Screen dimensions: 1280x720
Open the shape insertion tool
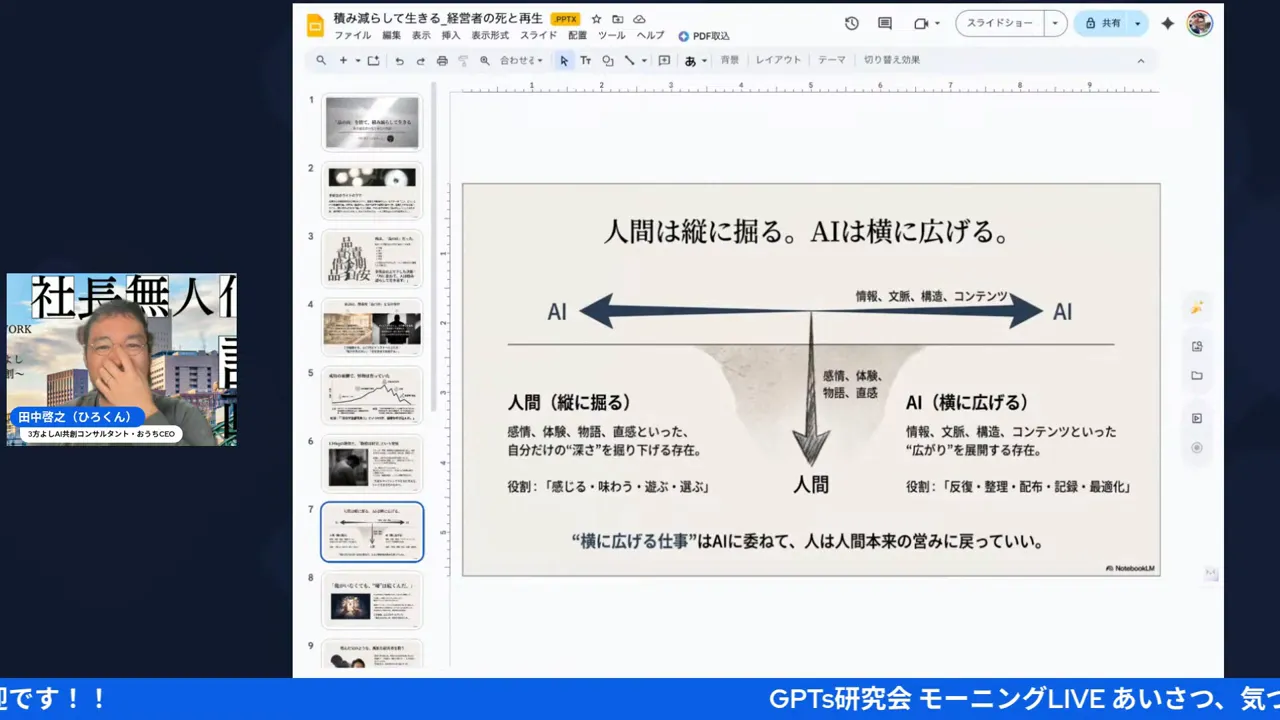607,60
